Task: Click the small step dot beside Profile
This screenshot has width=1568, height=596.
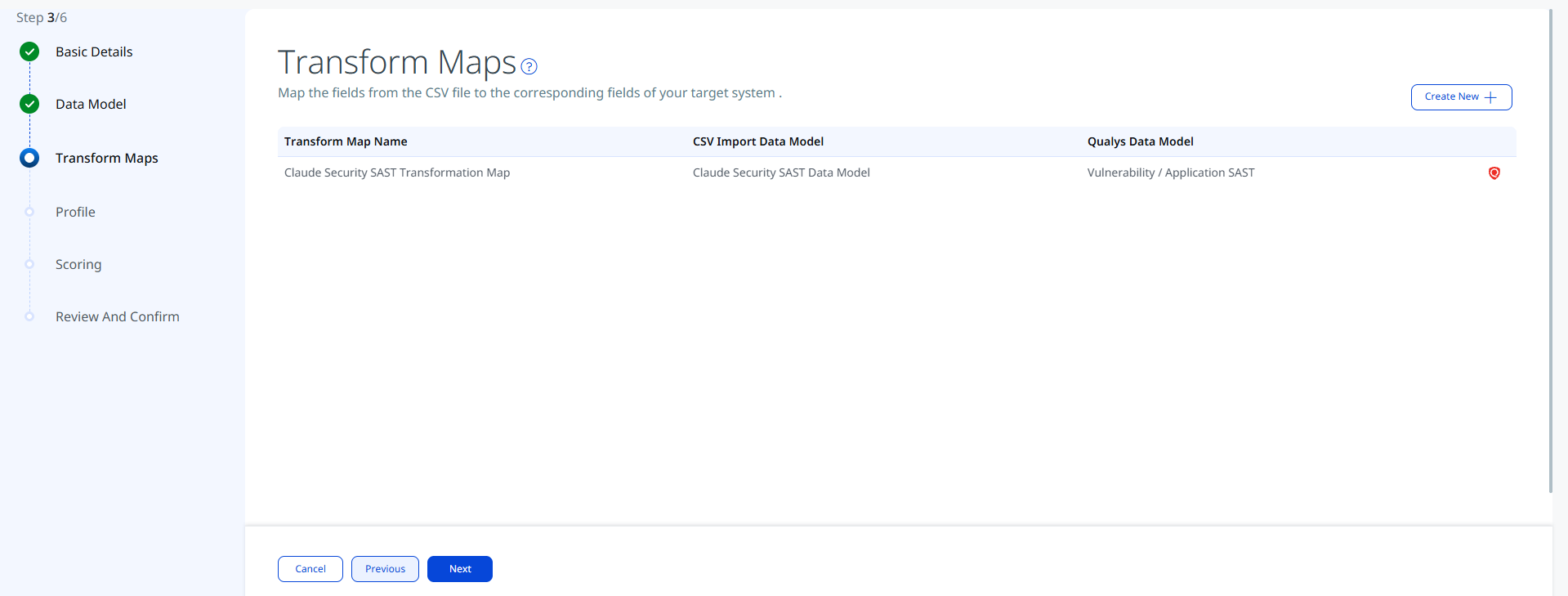Action: click(x=29, y=212)
